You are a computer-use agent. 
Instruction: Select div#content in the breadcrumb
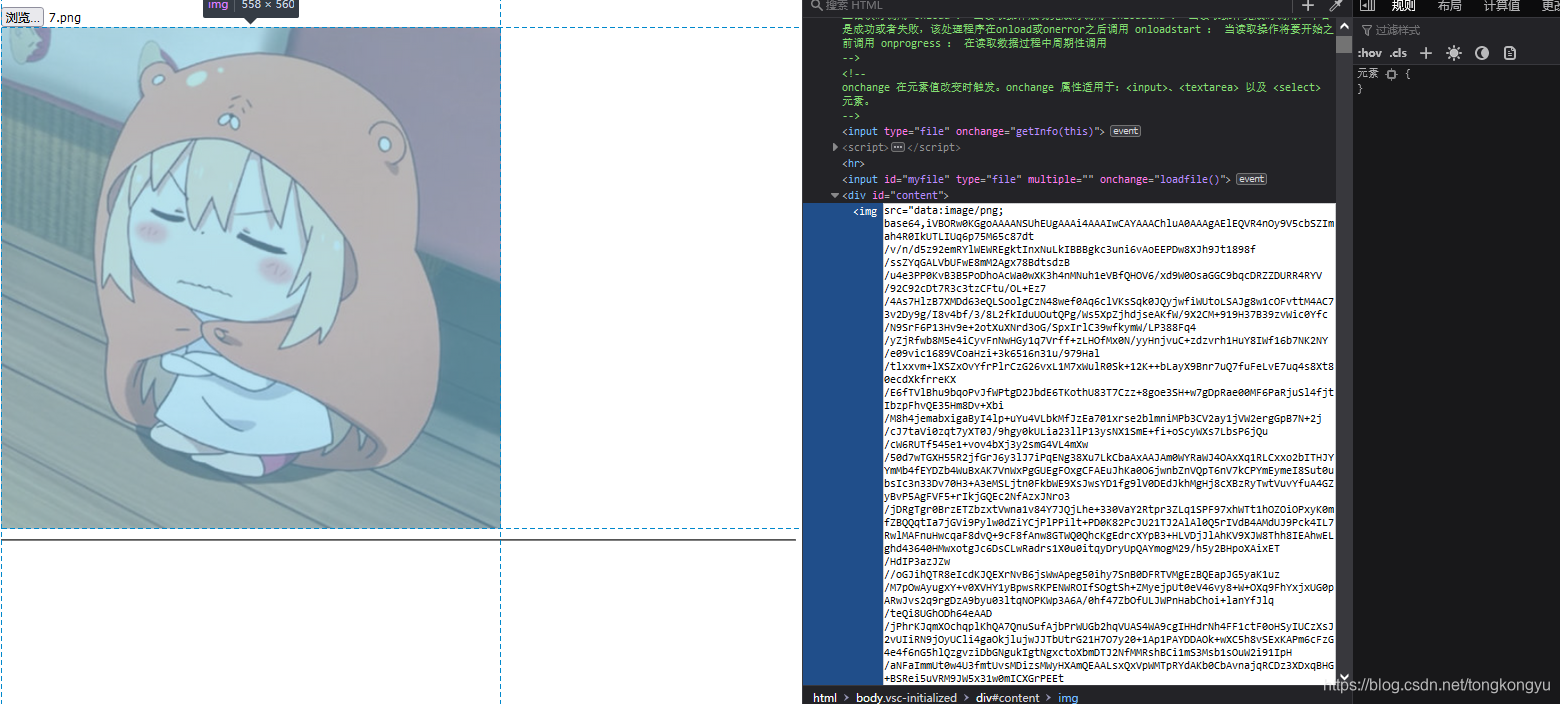pos(1008,697)
